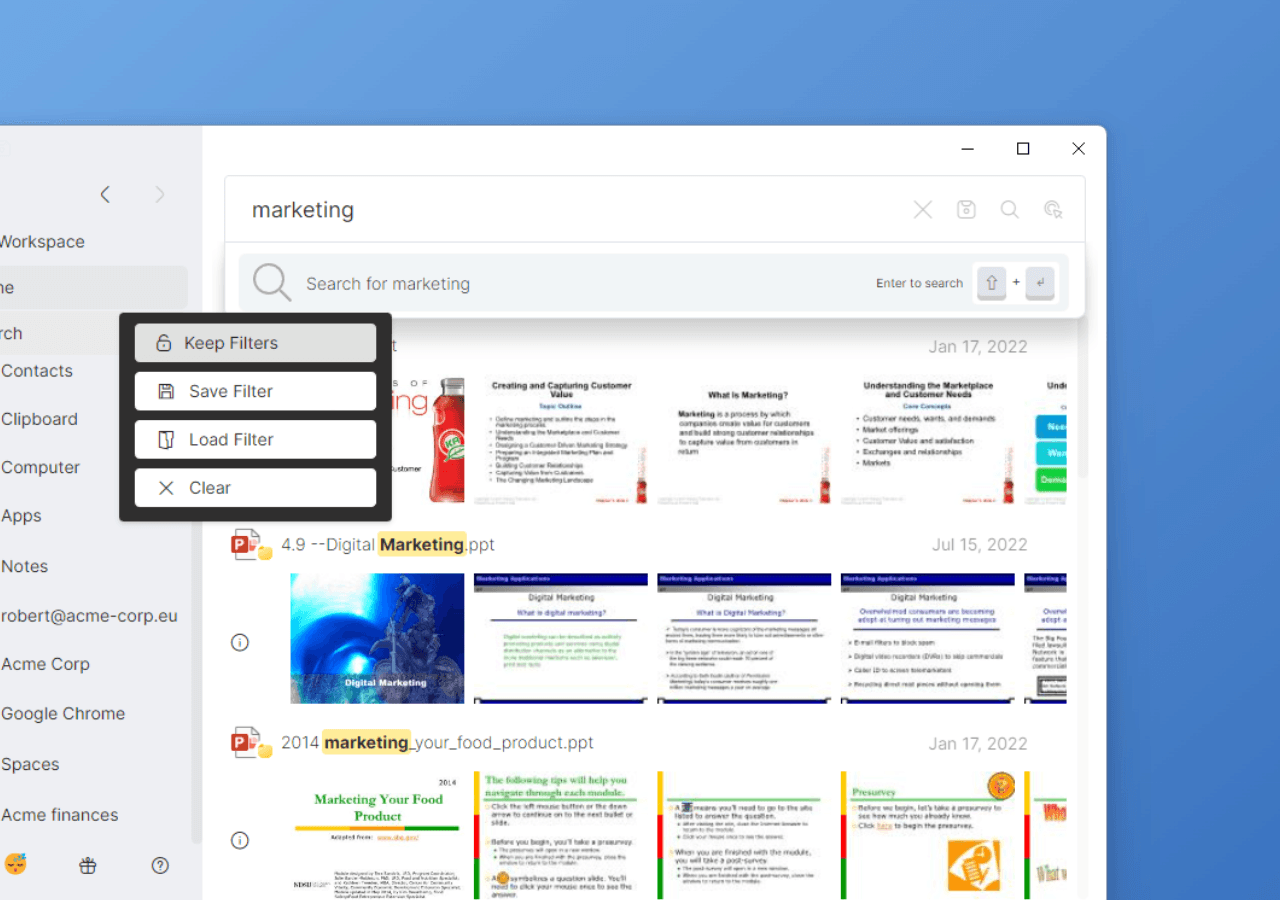Open Apps in the sidebar
The width and height of the screenshot is (1280, 900).
[21, 516]
